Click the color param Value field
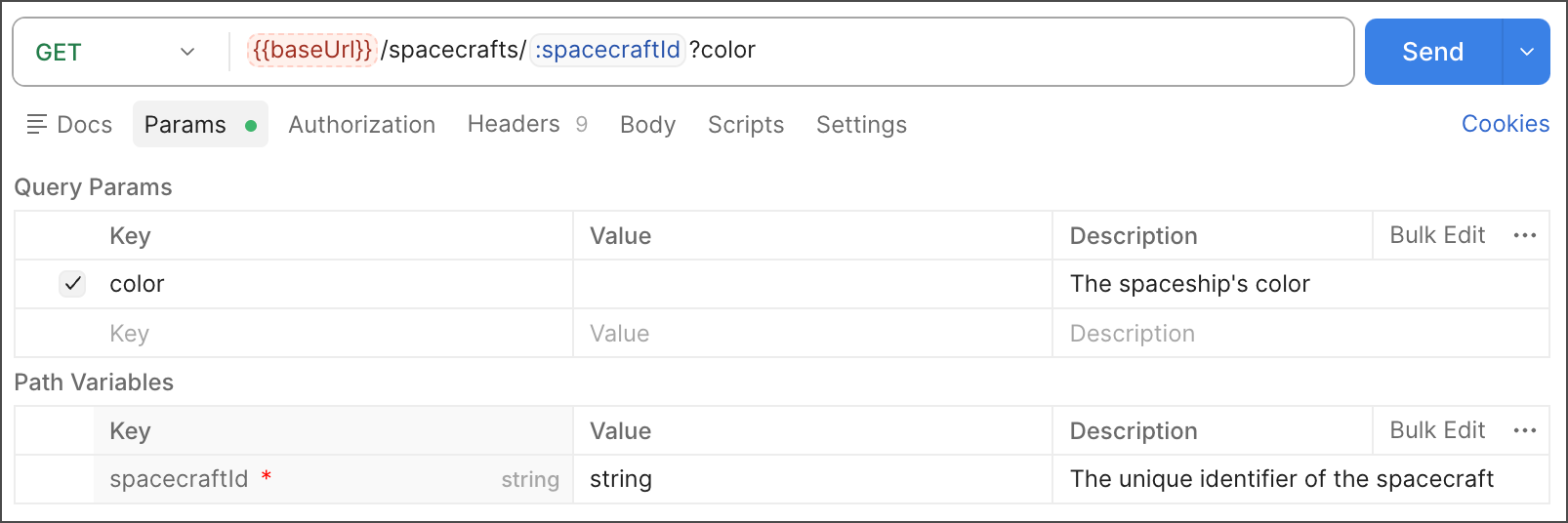The width and height of the screenshot is (1568, 523). tap(811, 284)
